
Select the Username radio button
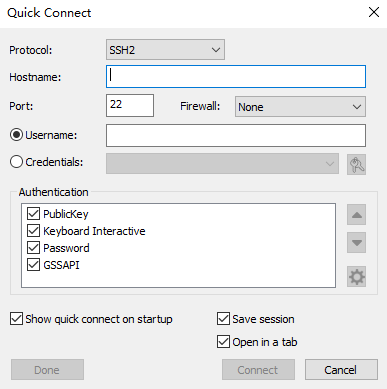click(x=16, y=135)
